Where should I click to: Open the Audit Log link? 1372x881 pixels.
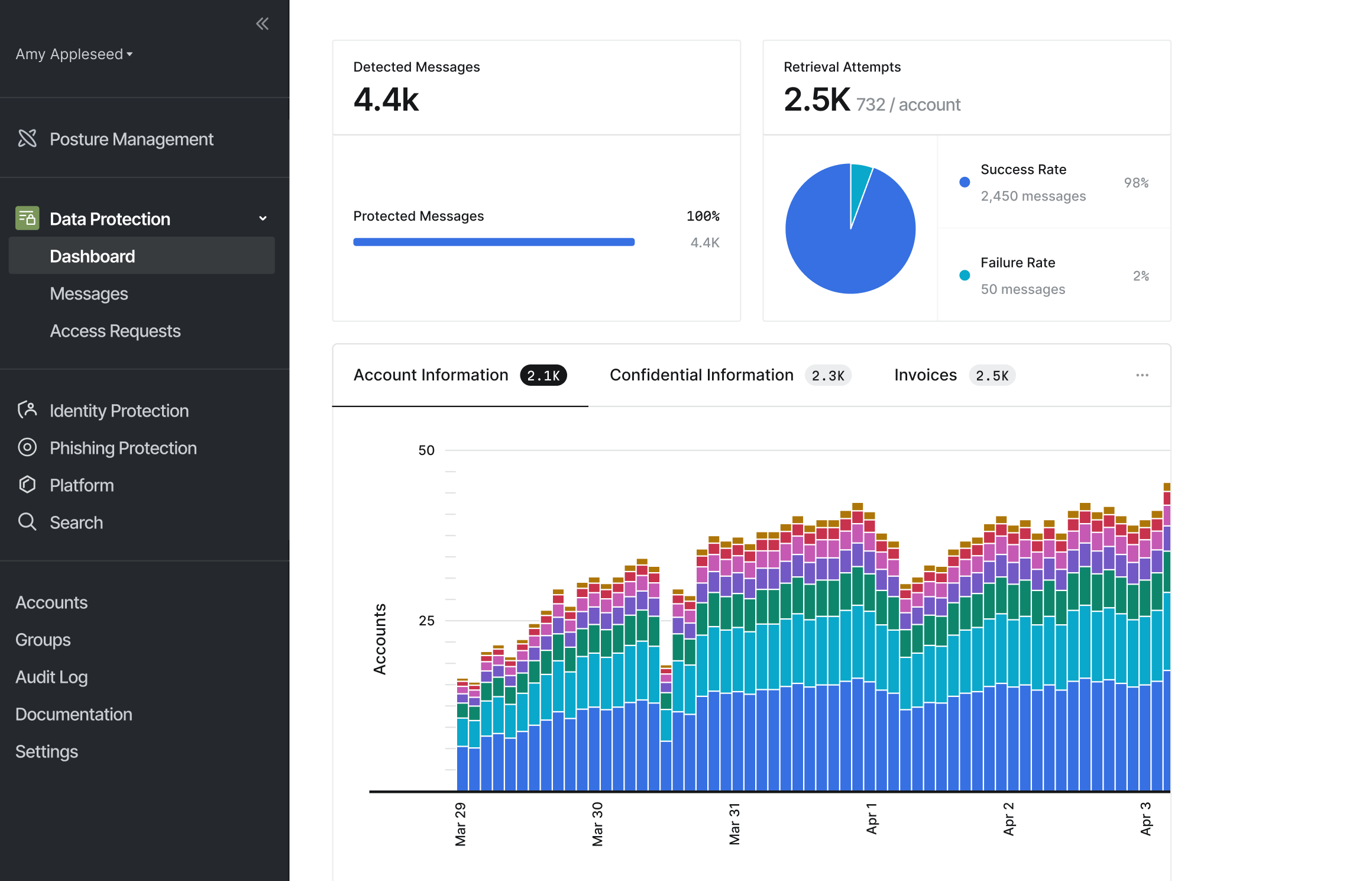tap(51, 677)
